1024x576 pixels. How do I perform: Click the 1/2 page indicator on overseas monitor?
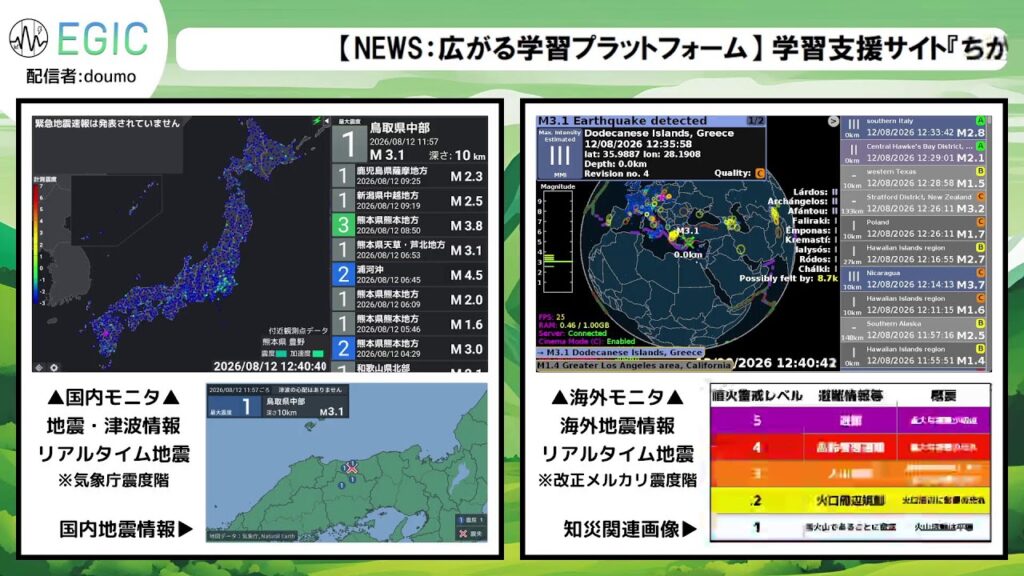click(756, 121)
